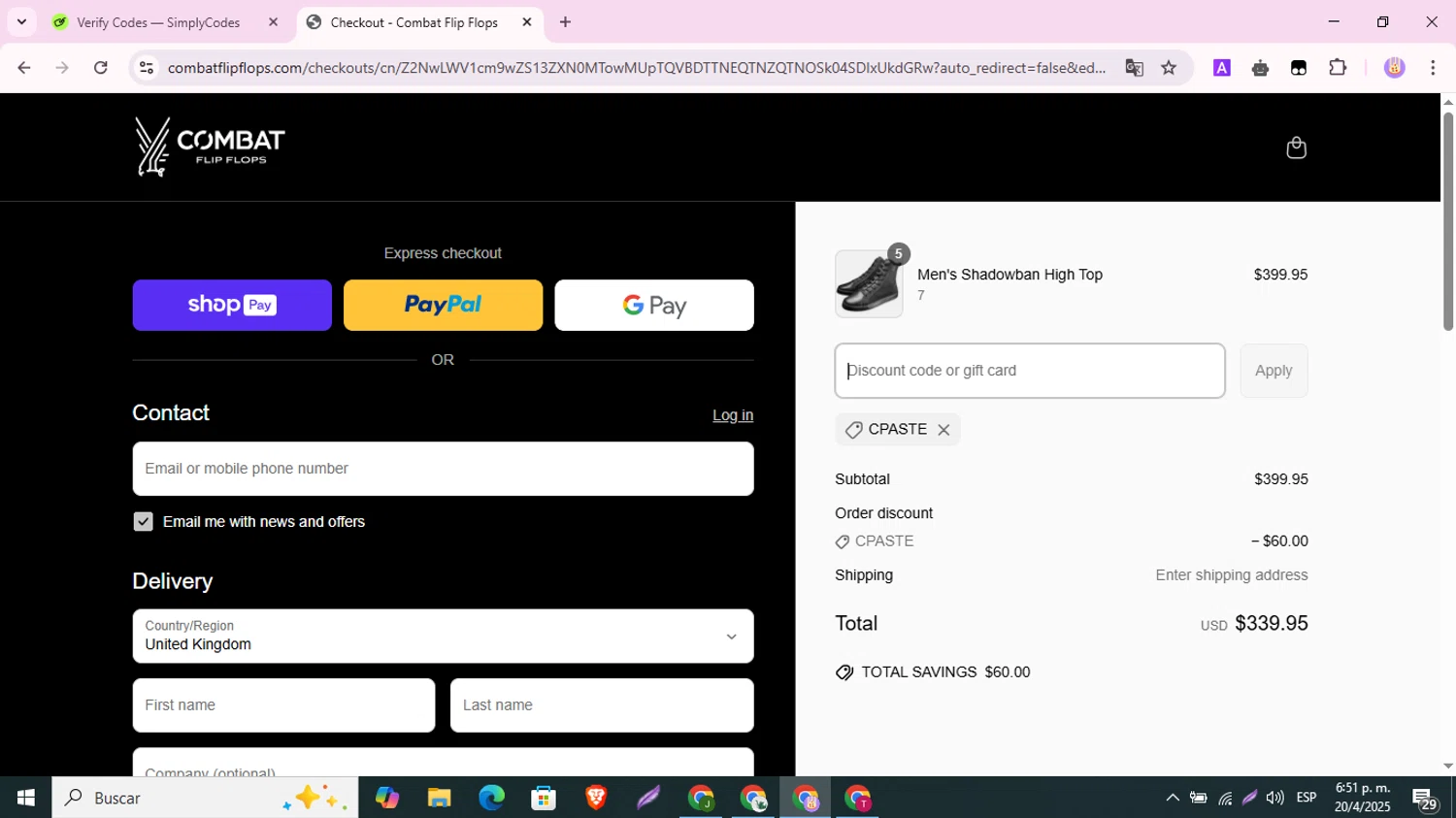This screenshot has width=1456, height=818.
Task: Open the taskbar clock showing 6:51 p. m.
Action: coord(1363,798)
